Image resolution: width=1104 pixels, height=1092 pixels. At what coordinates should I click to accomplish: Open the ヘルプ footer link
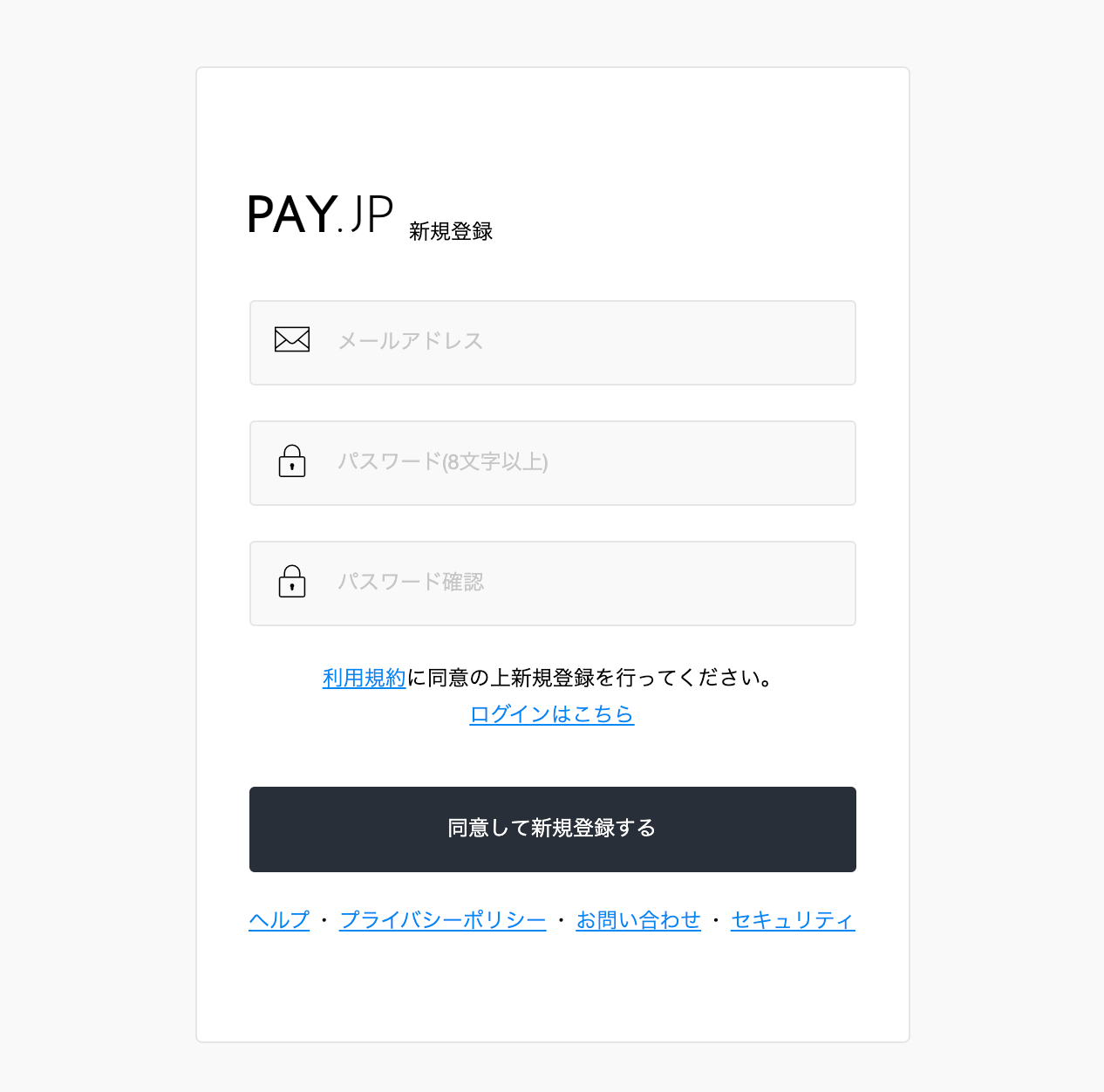279,920
